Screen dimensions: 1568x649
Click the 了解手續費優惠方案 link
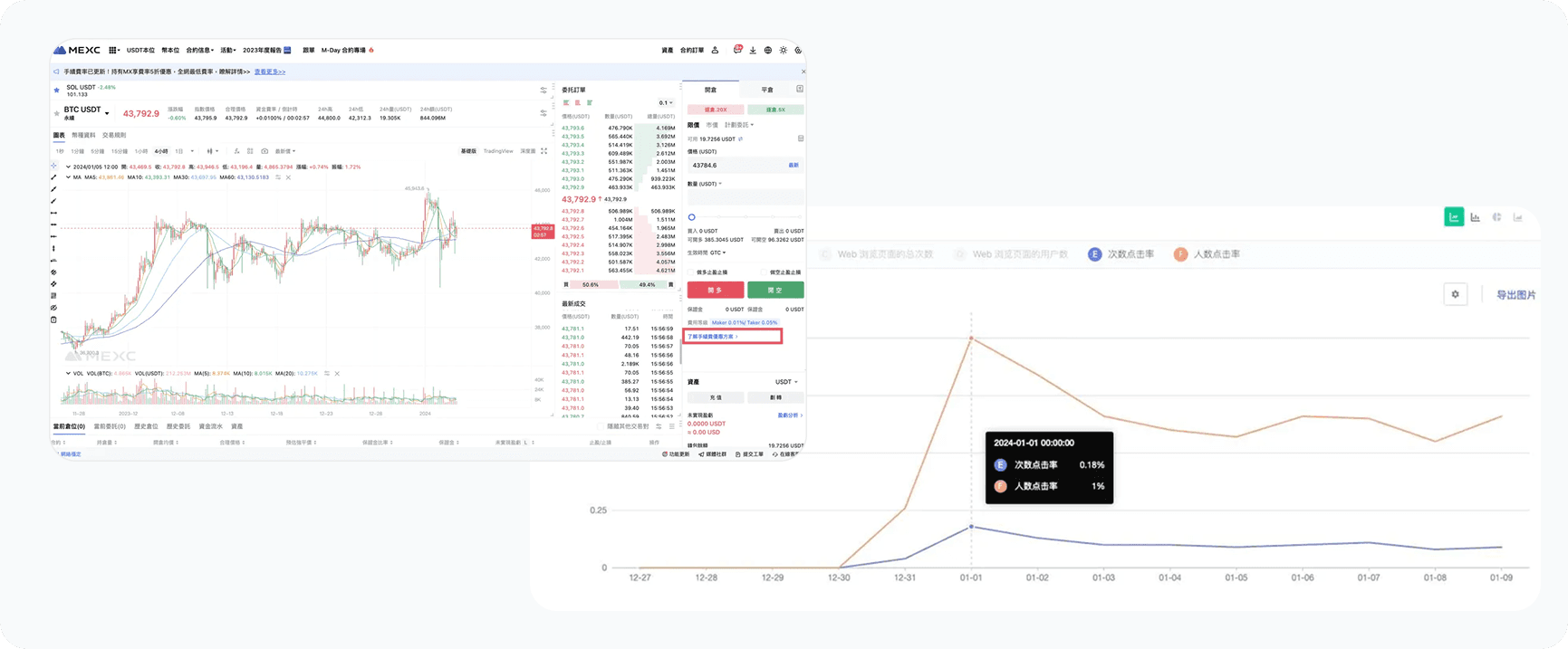712,337
